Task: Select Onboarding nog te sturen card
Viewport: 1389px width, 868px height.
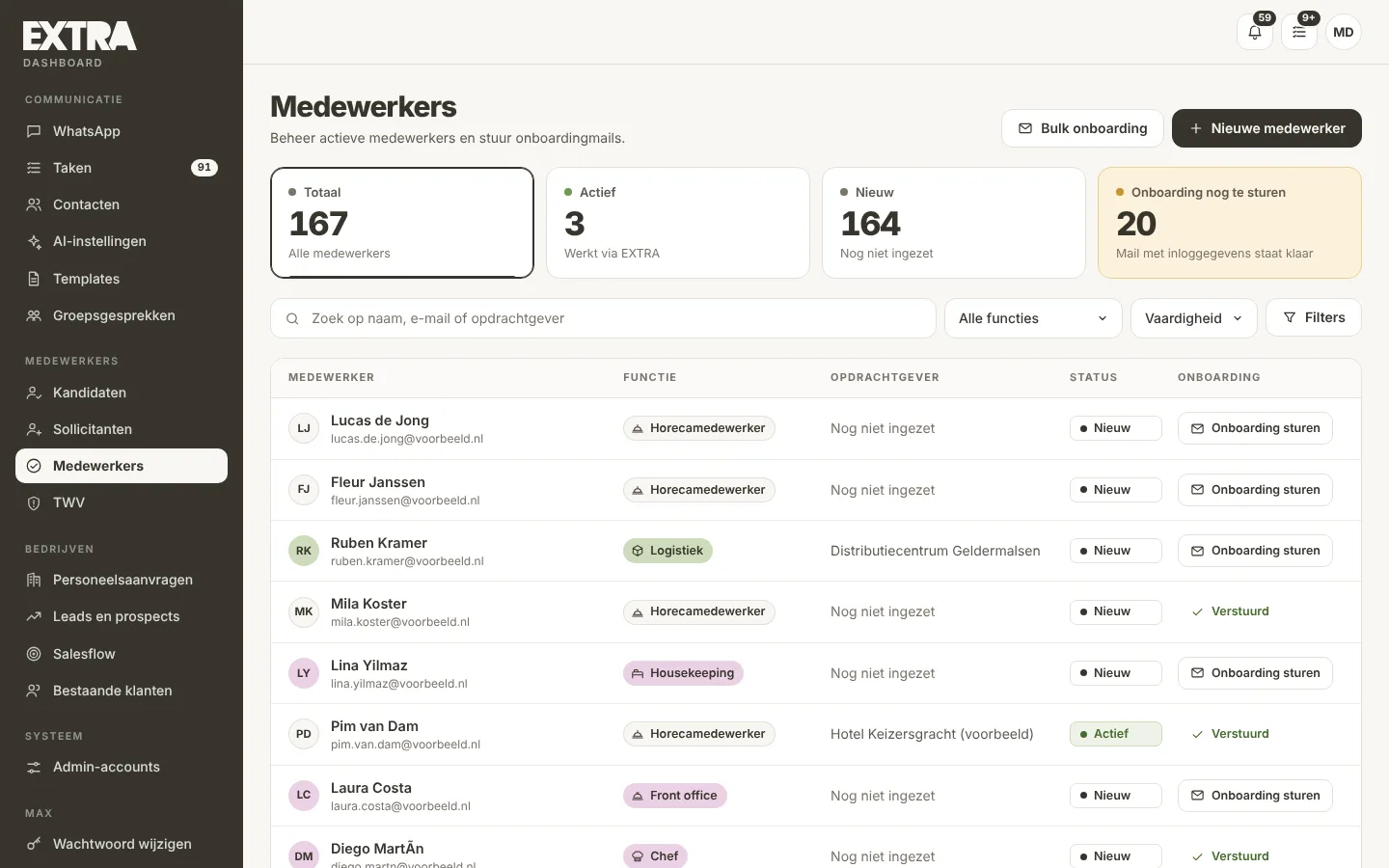Action: pos(1230,223)
